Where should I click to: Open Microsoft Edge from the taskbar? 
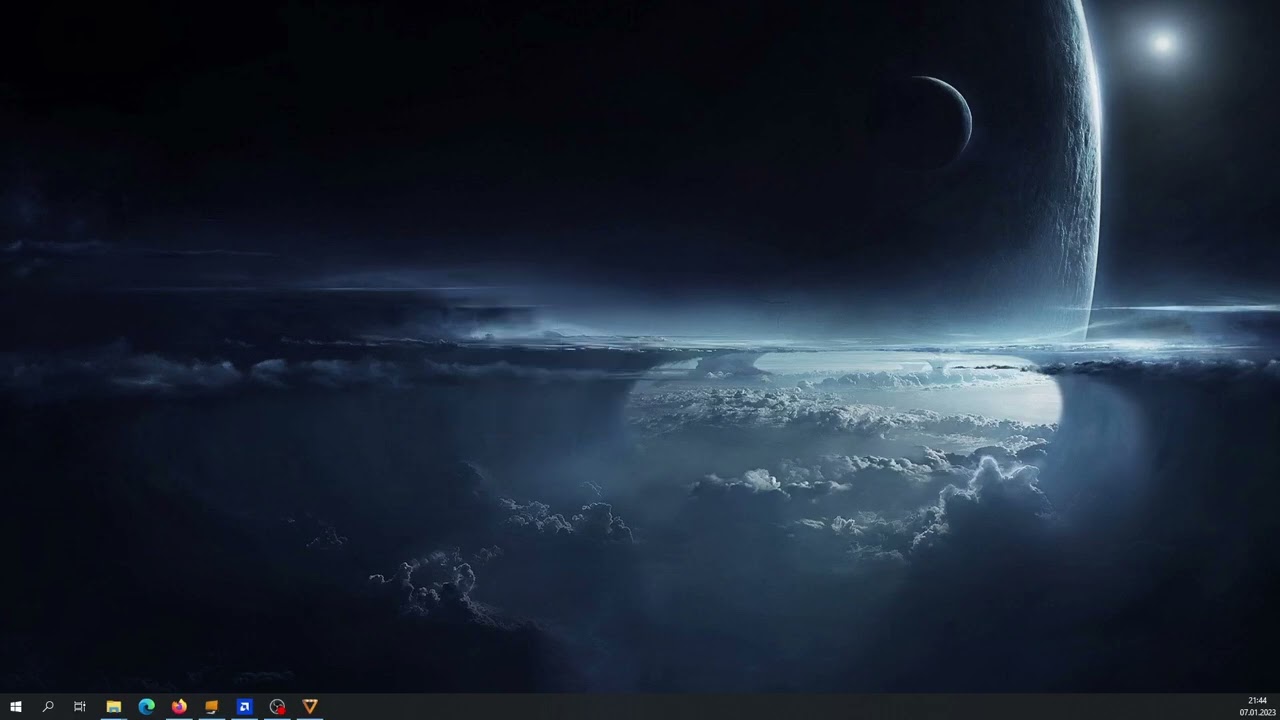pyautogui.click(x=146, y=706)
